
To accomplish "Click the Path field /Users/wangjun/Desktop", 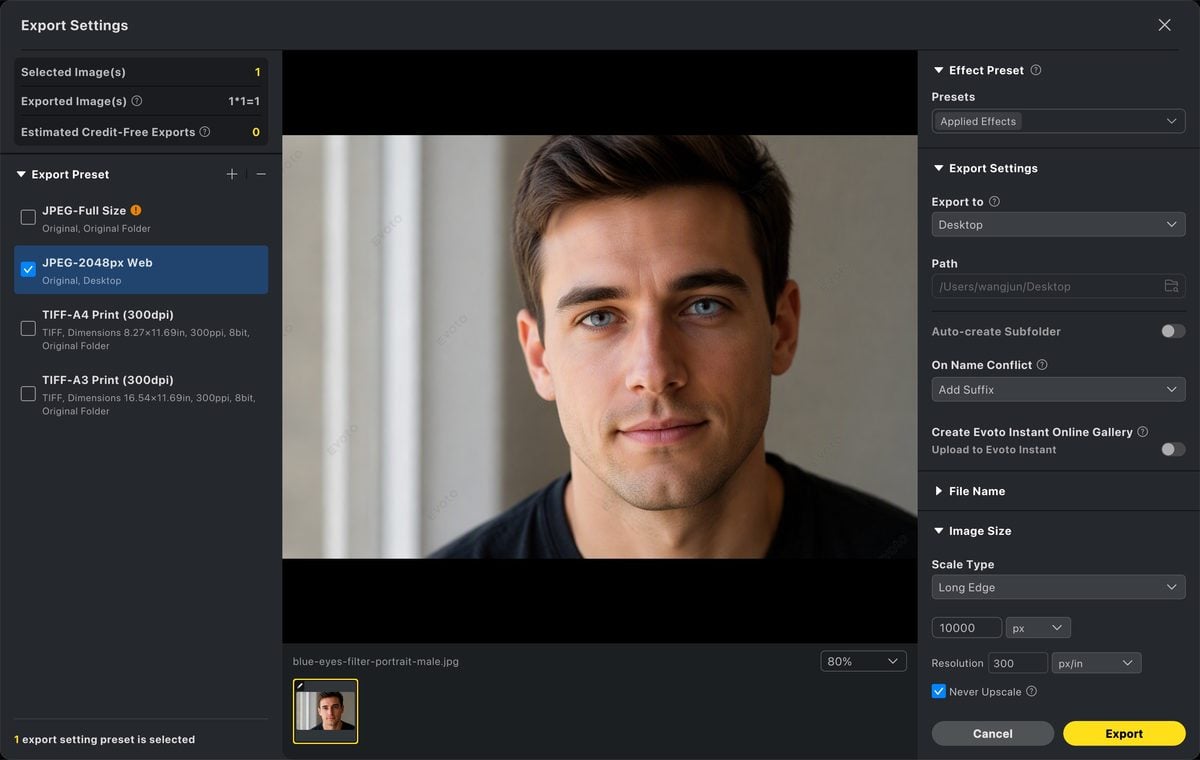I will (x=1058, y=286).
